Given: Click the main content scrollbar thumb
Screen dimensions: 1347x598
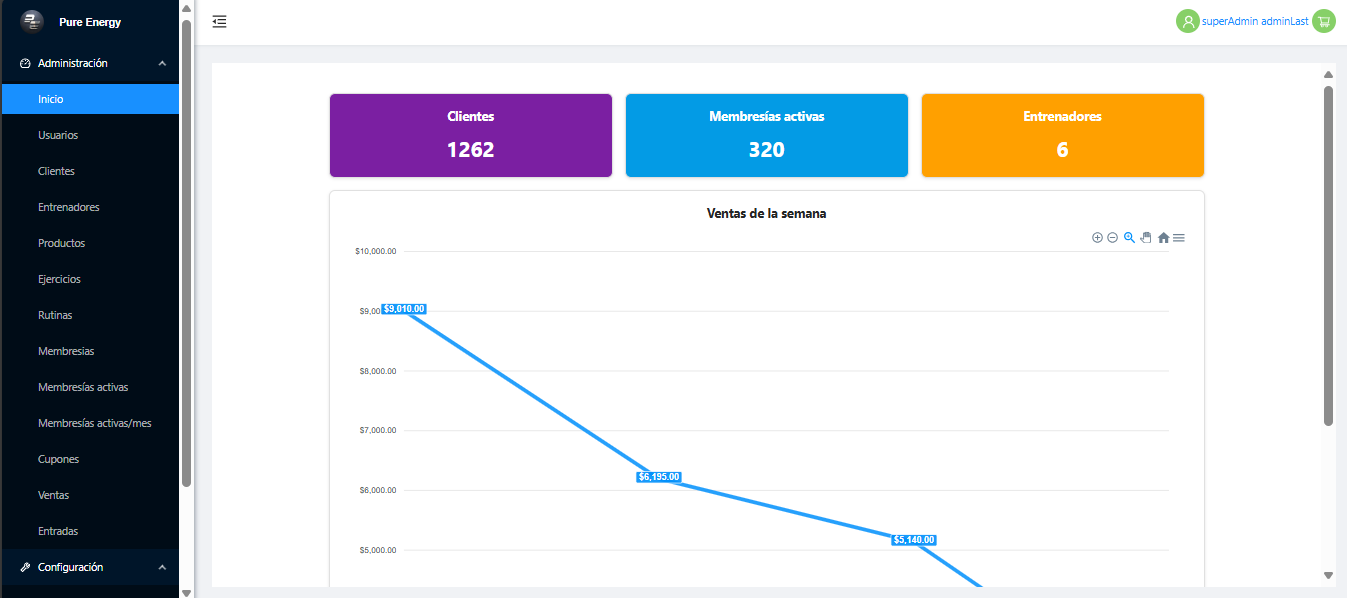Looking at the screenshot, I should [1328, 256].
